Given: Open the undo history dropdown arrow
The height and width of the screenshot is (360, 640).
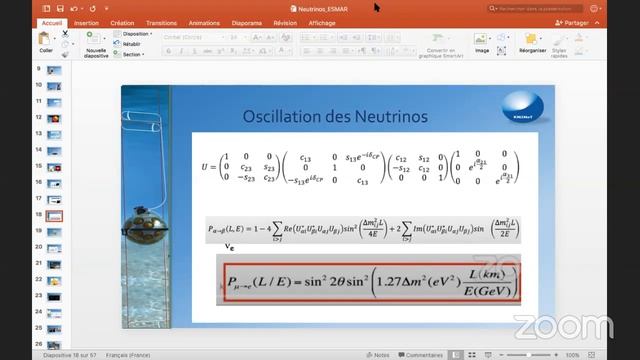Looking at the screenshot, I should click(82, 9).
